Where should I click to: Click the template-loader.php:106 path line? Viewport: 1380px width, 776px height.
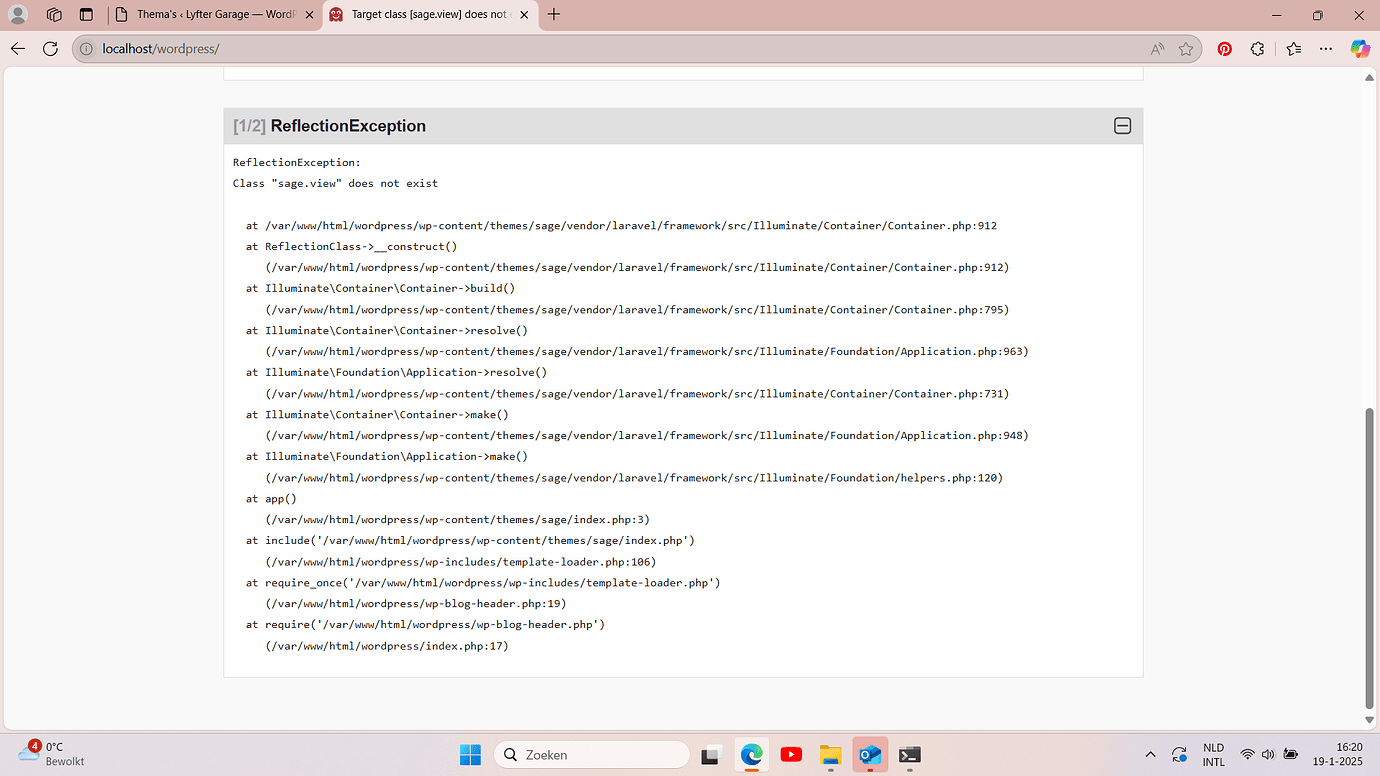coord(461,561)
